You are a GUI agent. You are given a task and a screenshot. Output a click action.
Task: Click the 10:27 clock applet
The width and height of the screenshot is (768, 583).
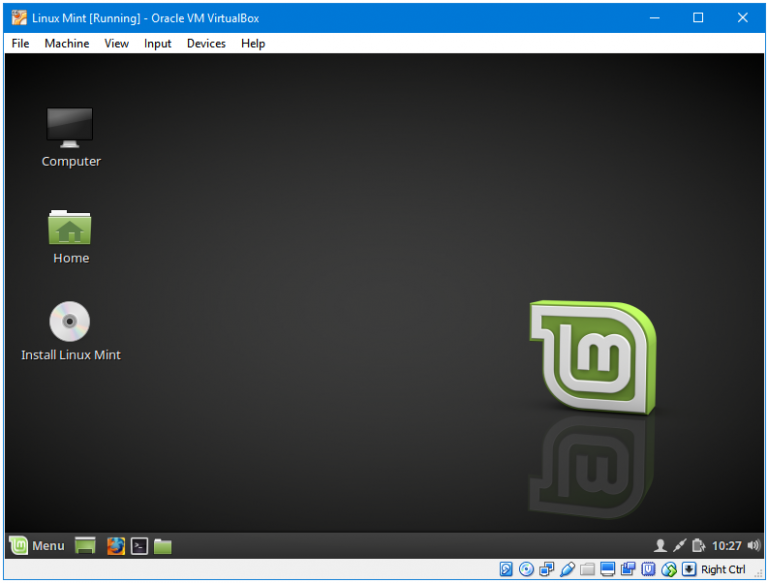[726, 546]
